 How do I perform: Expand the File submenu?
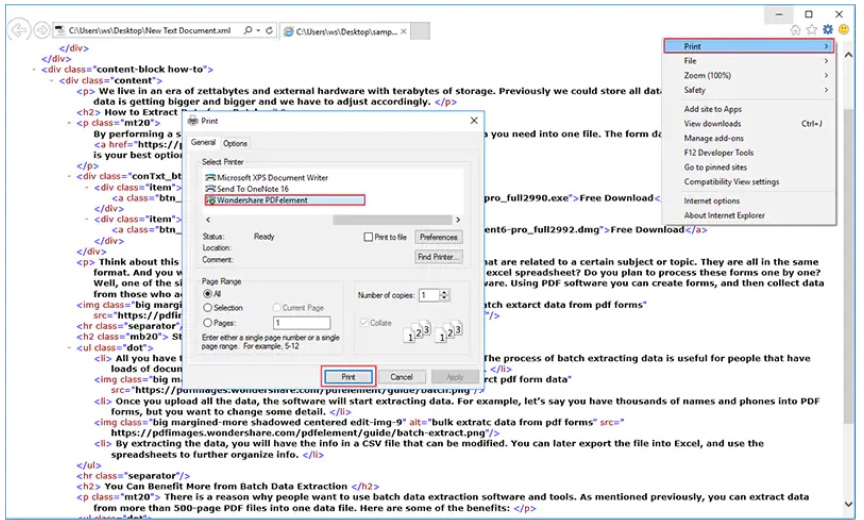pyautogui.click(x=748, y=61)
